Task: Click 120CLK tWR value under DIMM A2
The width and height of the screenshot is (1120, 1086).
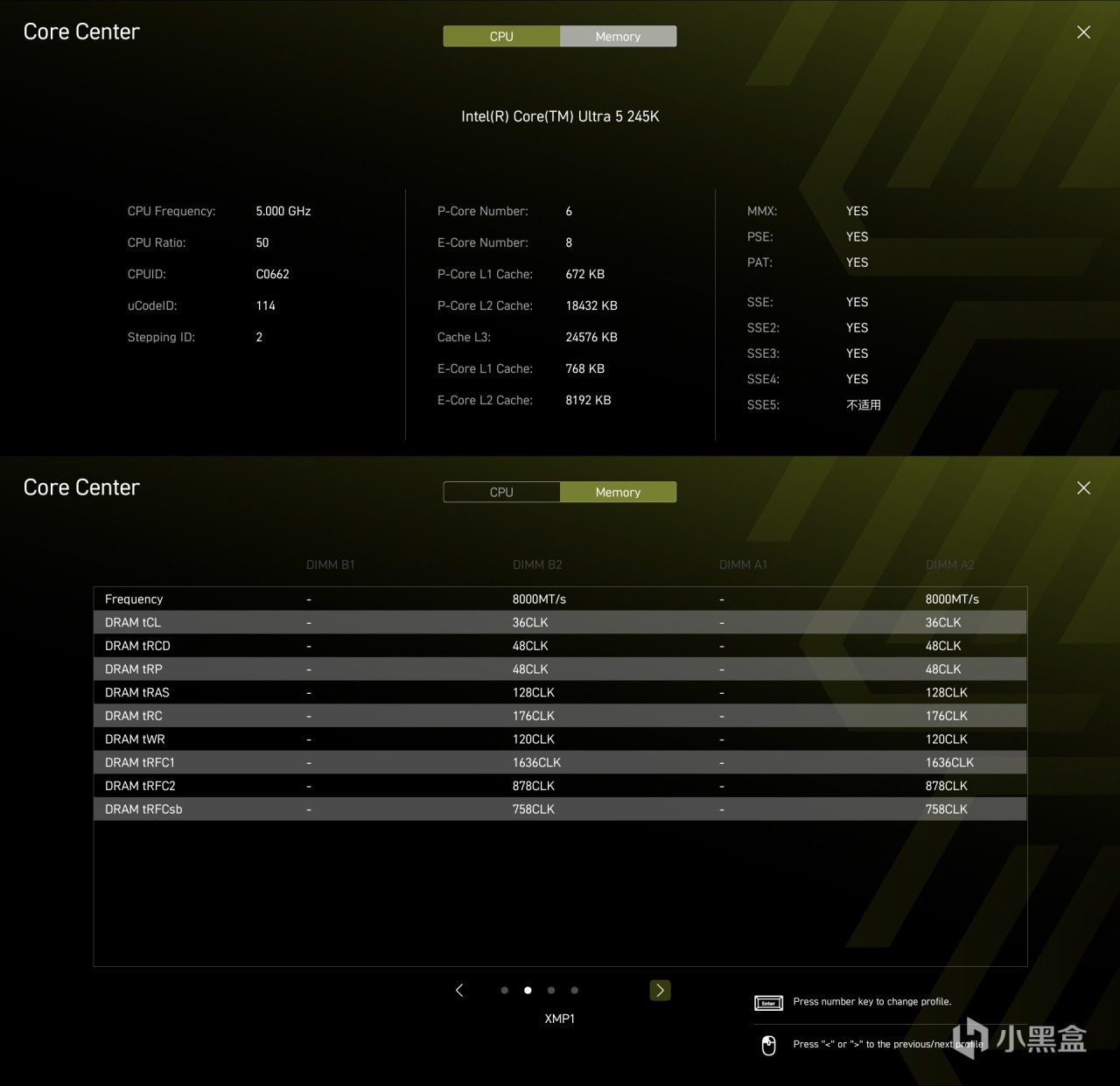Action: (x=947, y=739)
